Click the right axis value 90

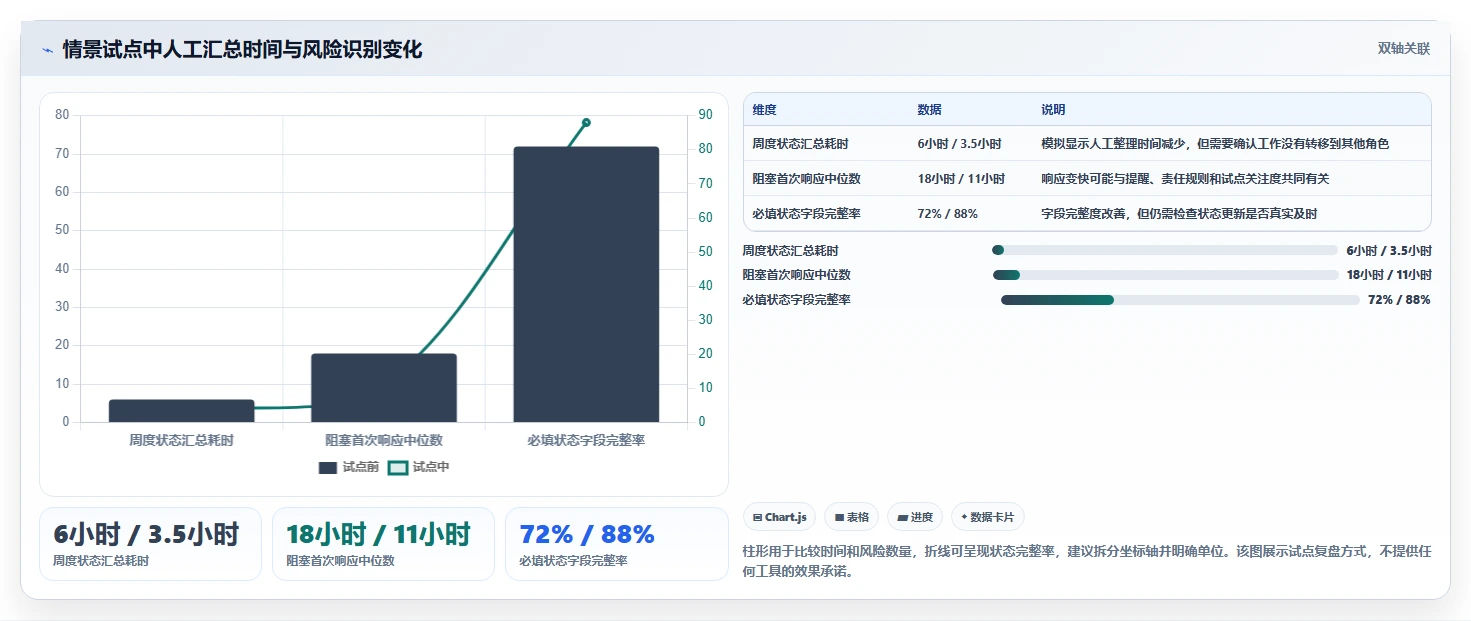click(x=705, y=115)
